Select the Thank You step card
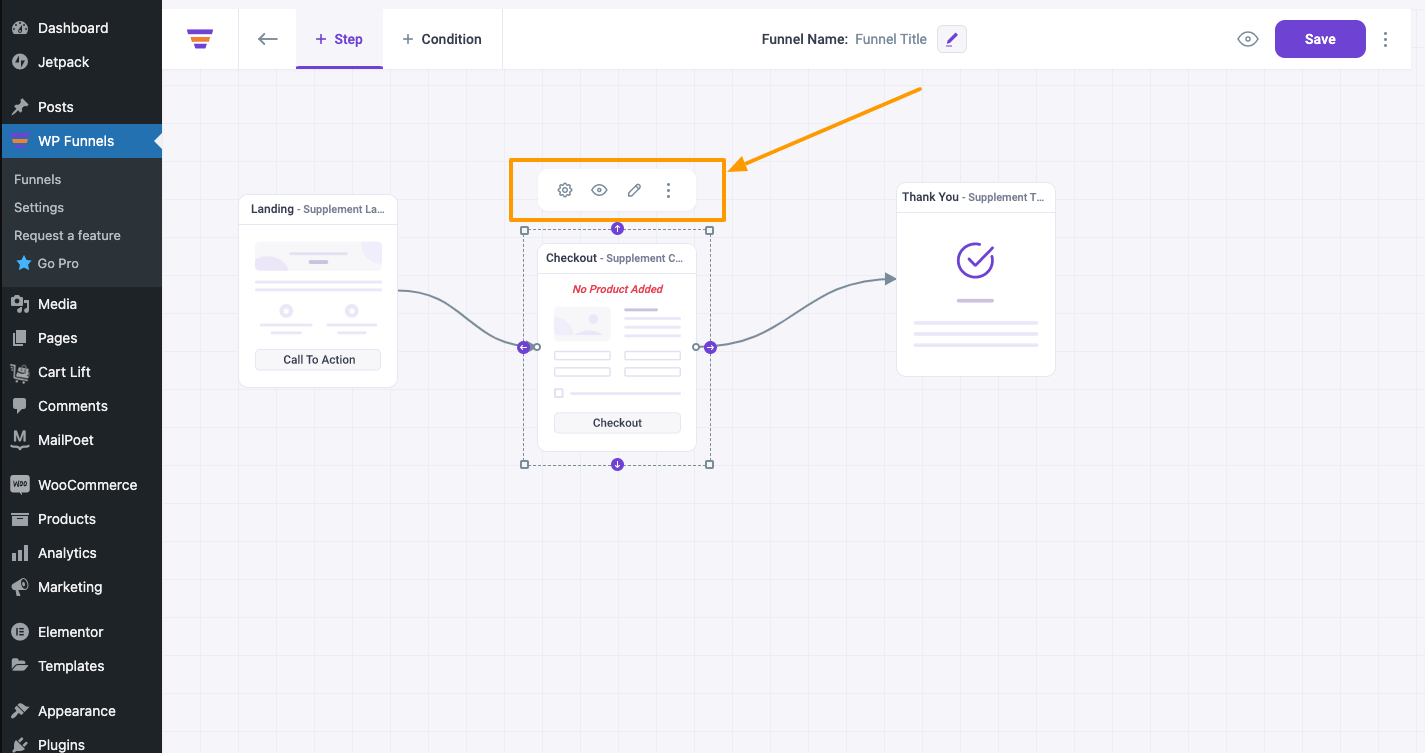1425x753 pixels. (x=976, y=279)
